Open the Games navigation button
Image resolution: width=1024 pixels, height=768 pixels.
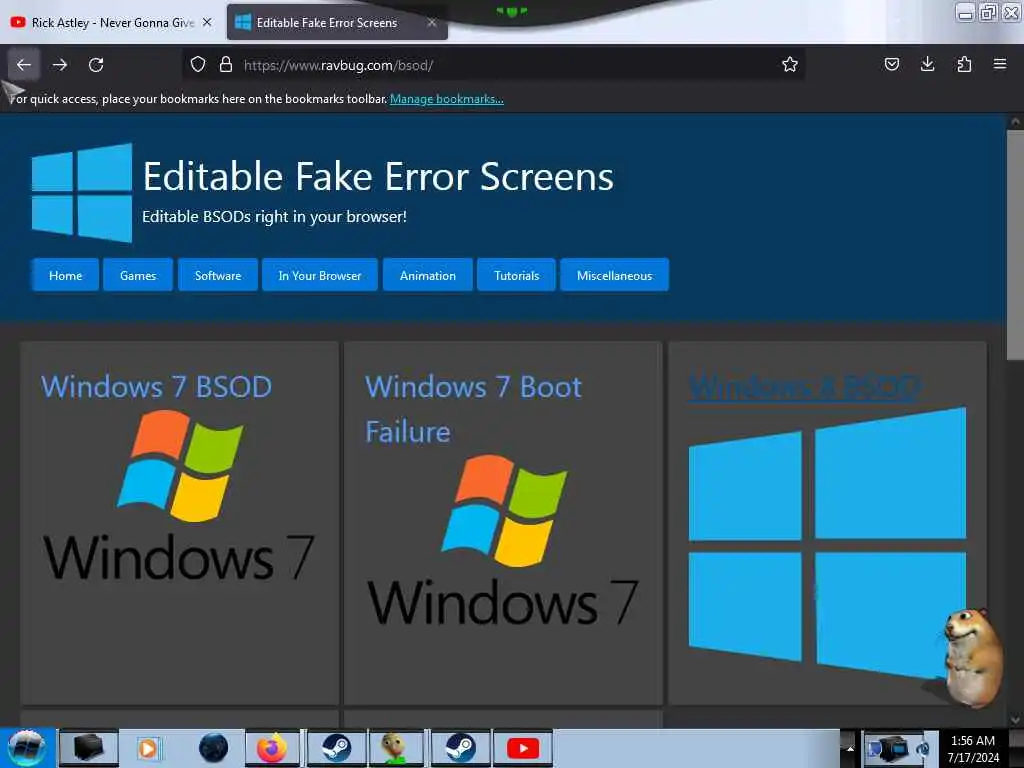138,275
